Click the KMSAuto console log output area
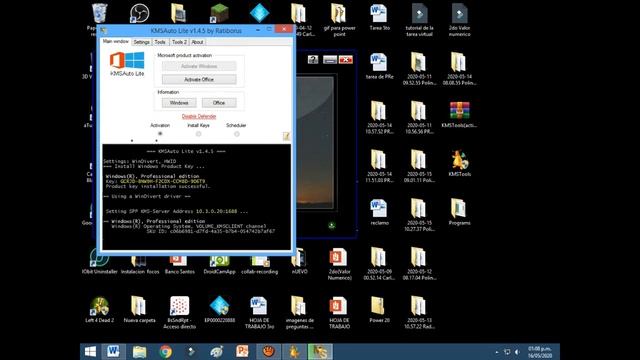This screenshot has width=640, height=360. (x=196, y=197)
